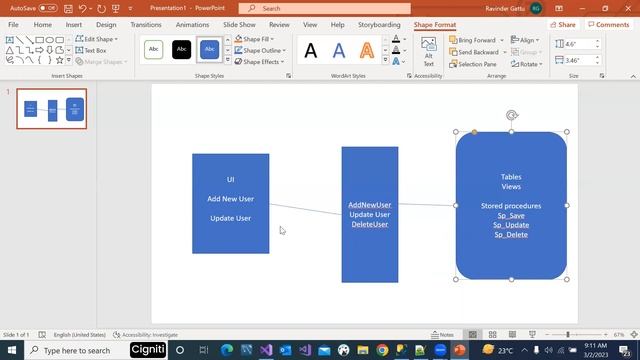Image resolution: width=640 pixels, height=360 pixels.
Task: Apply the black WordArt style A
Action: coord(311,51)
